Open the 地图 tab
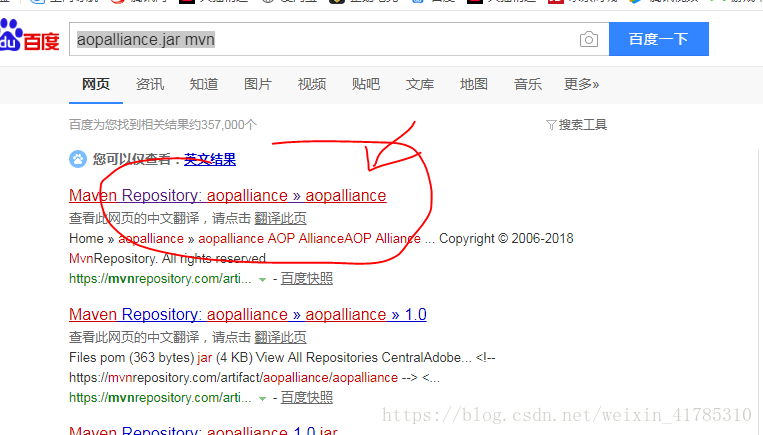Viewport: 763px width, 435px height. click(x=474, y=84)
